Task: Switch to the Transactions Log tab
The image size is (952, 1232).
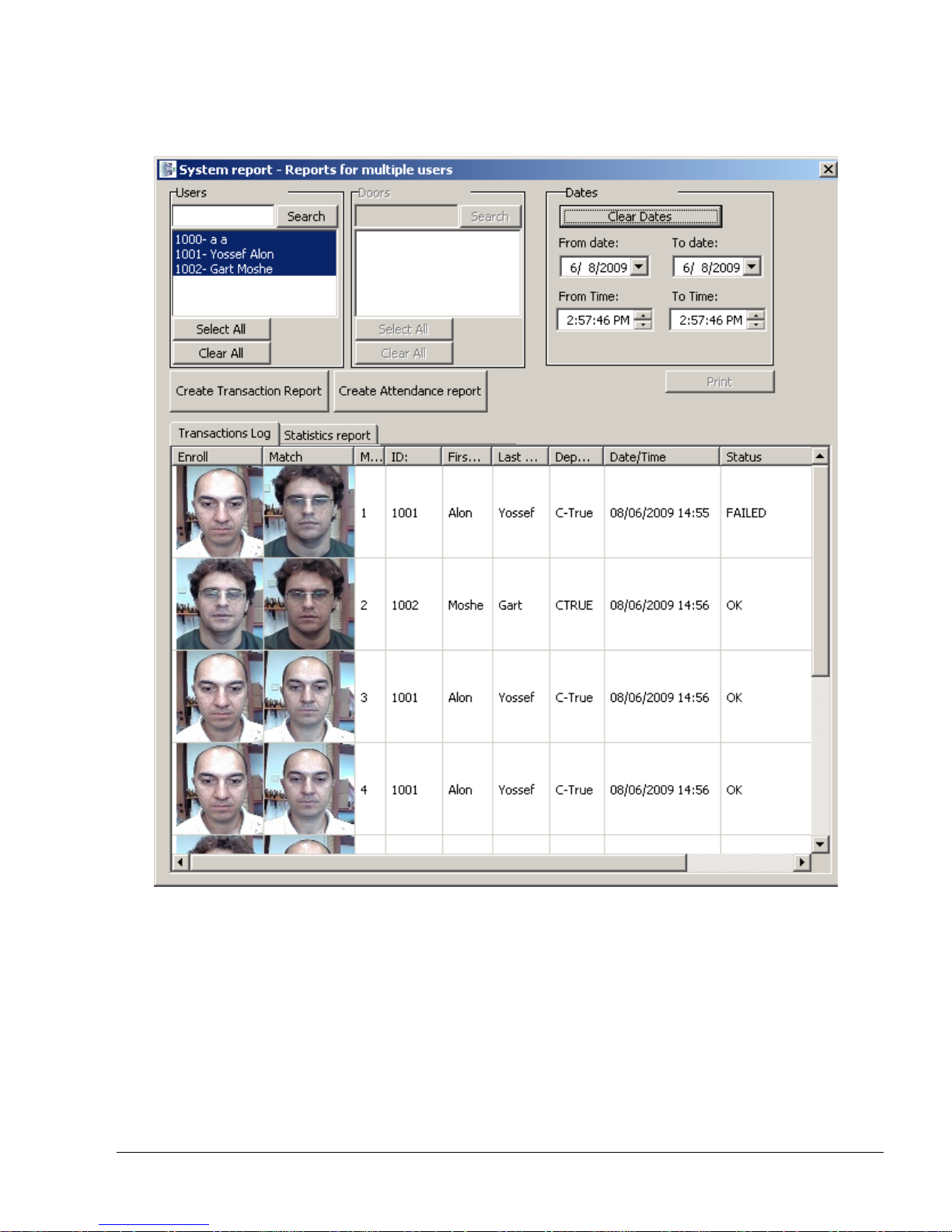Action: [224, 433]
